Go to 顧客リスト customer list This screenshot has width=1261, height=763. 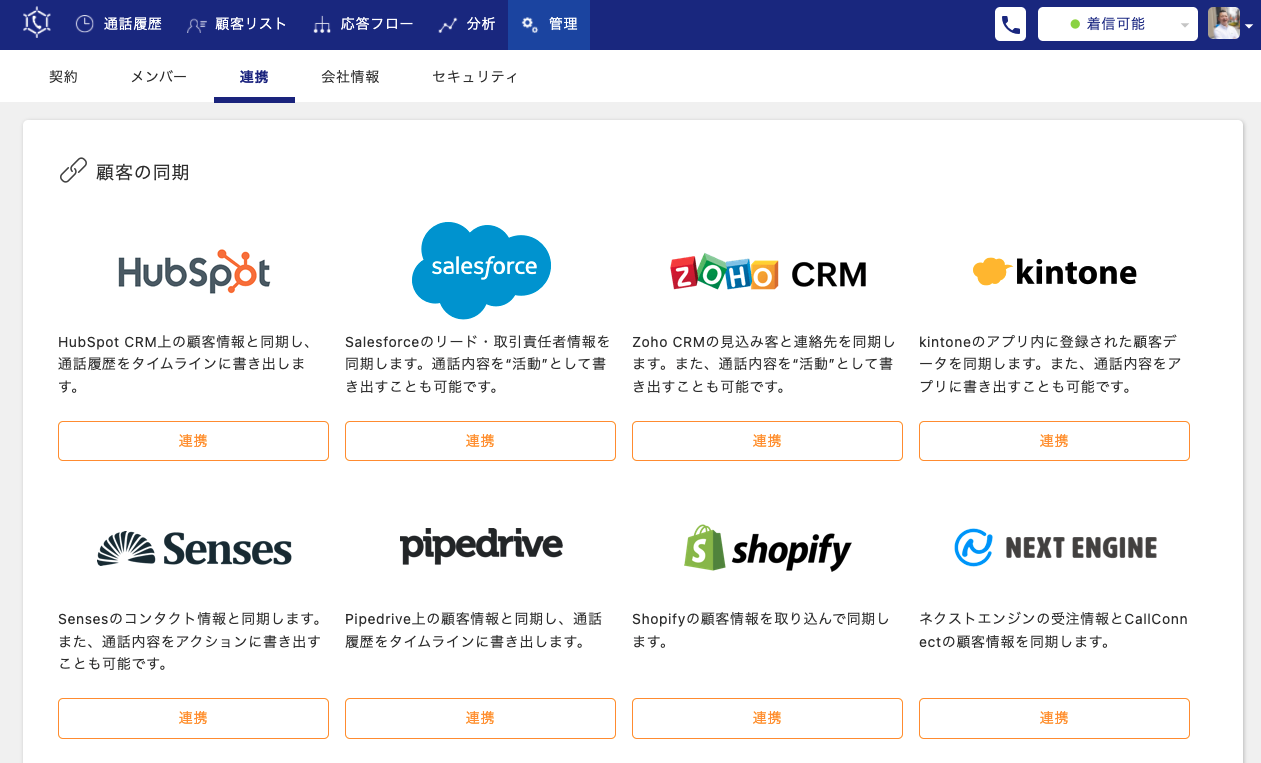click(237, 24)
